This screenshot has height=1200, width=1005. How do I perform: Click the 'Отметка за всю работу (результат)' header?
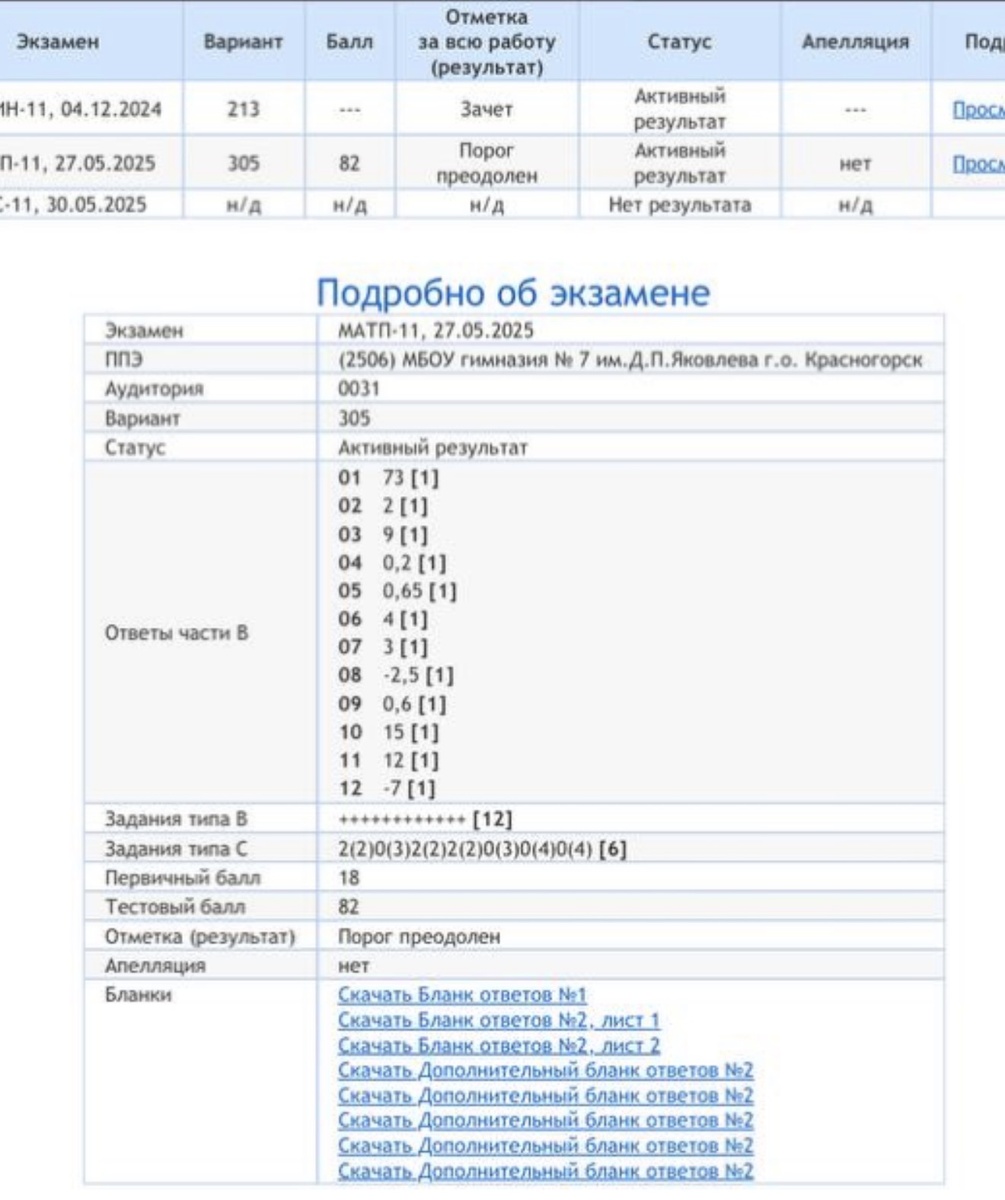(x=486, y=44)
